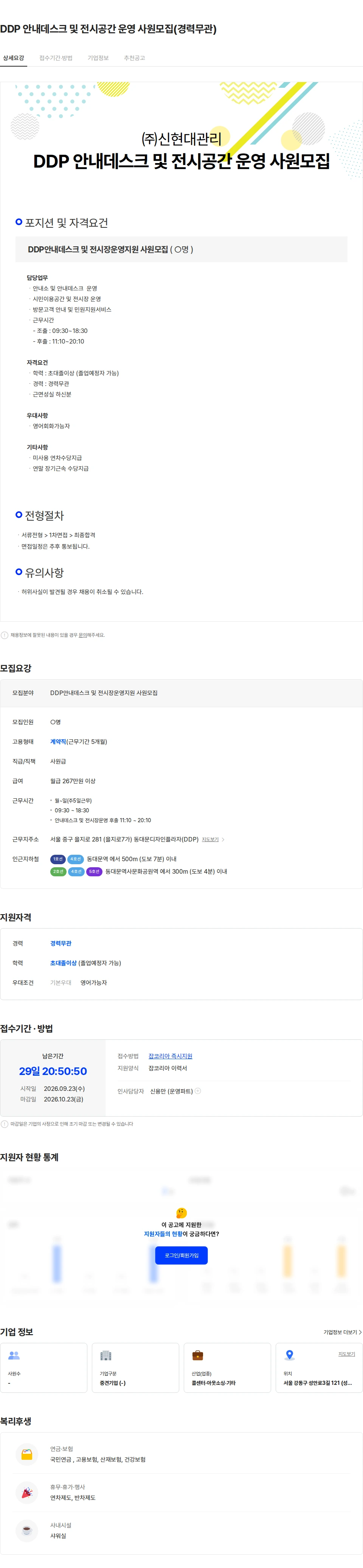
Task: Click the 1호선 subway badge
Action: [x=58, y=859]
